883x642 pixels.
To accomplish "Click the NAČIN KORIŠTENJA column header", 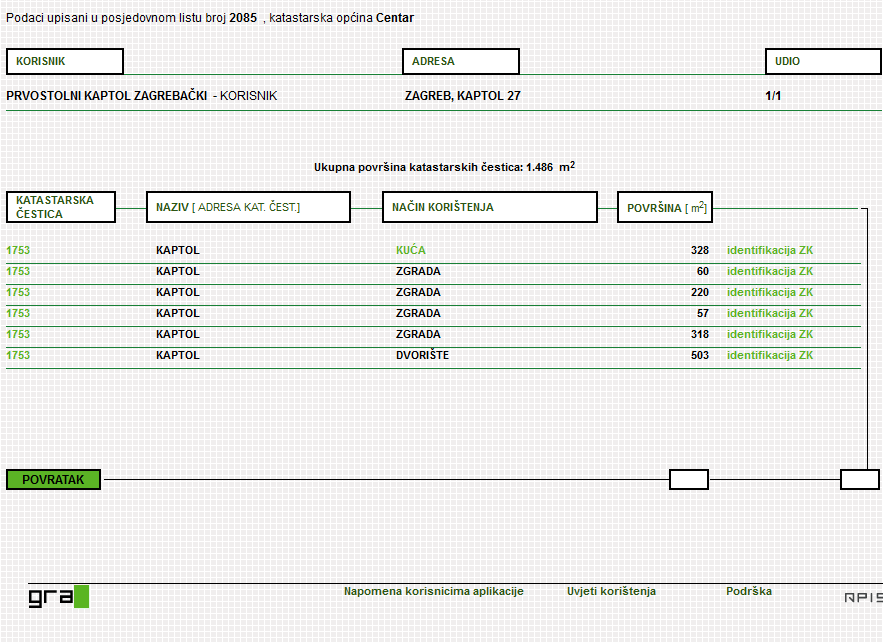I will pyautogui.click(x=489, y=207).
